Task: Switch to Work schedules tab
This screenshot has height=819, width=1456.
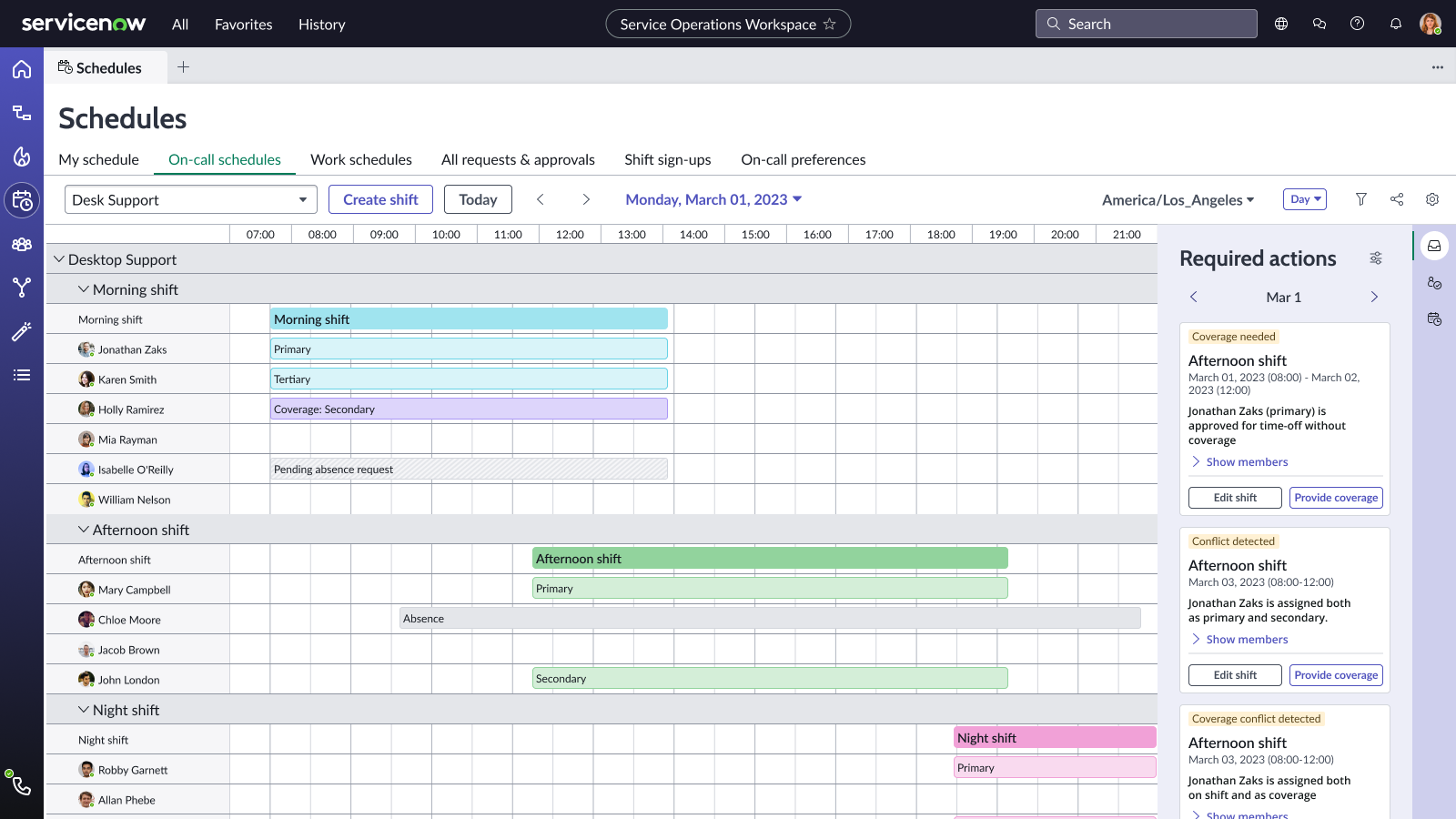Action: click(361, 159)
